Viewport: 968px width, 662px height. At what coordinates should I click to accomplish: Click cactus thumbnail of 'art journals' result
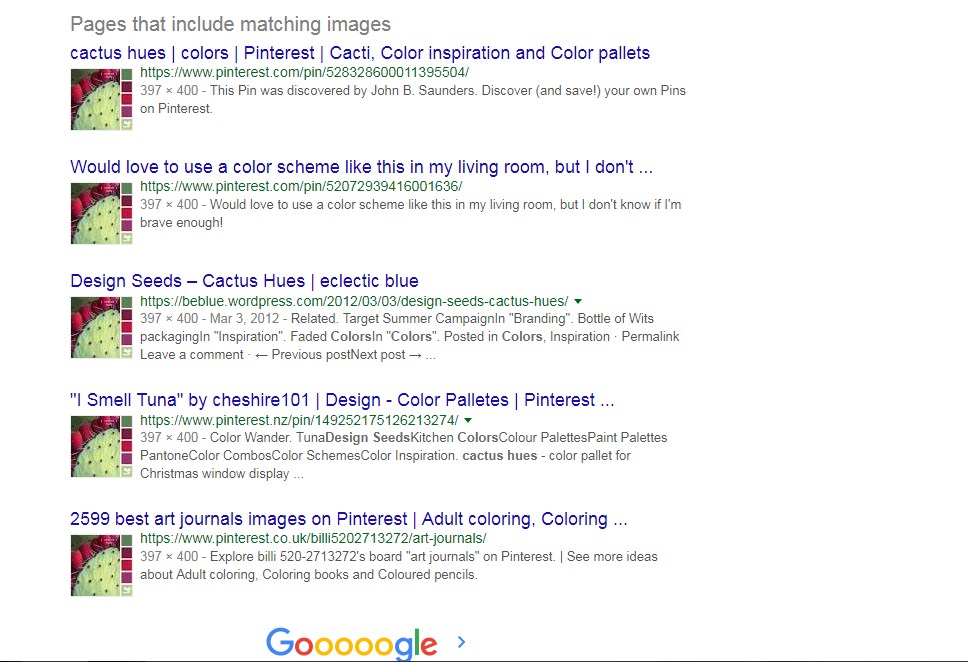pos(101,565)
